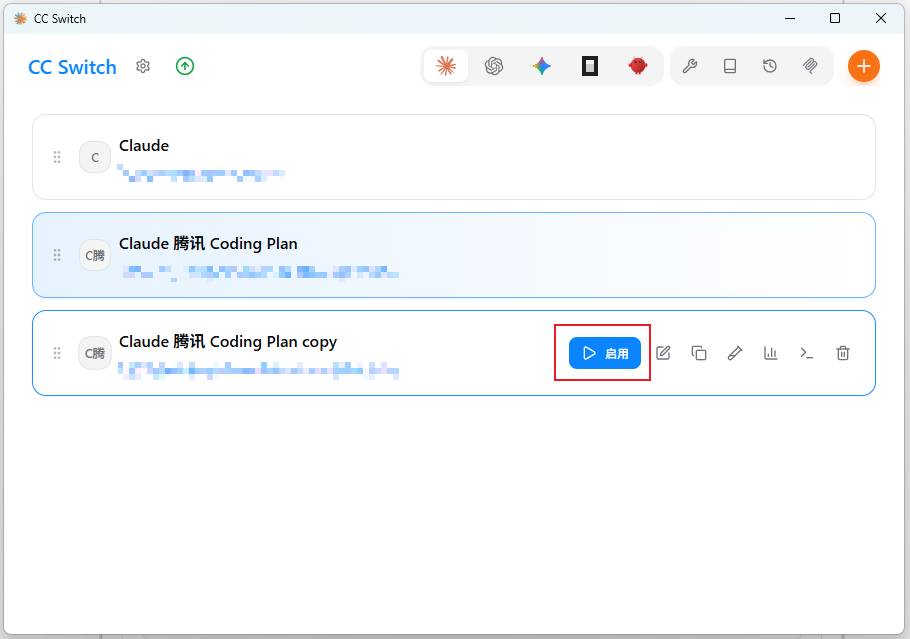Open settings via the gear icon

143,66
